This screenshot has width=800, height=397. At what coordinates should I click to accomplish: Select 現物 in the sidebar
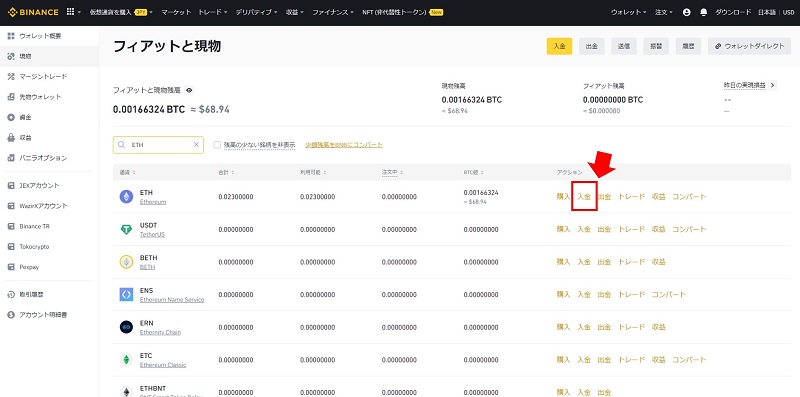pos(49,56)
